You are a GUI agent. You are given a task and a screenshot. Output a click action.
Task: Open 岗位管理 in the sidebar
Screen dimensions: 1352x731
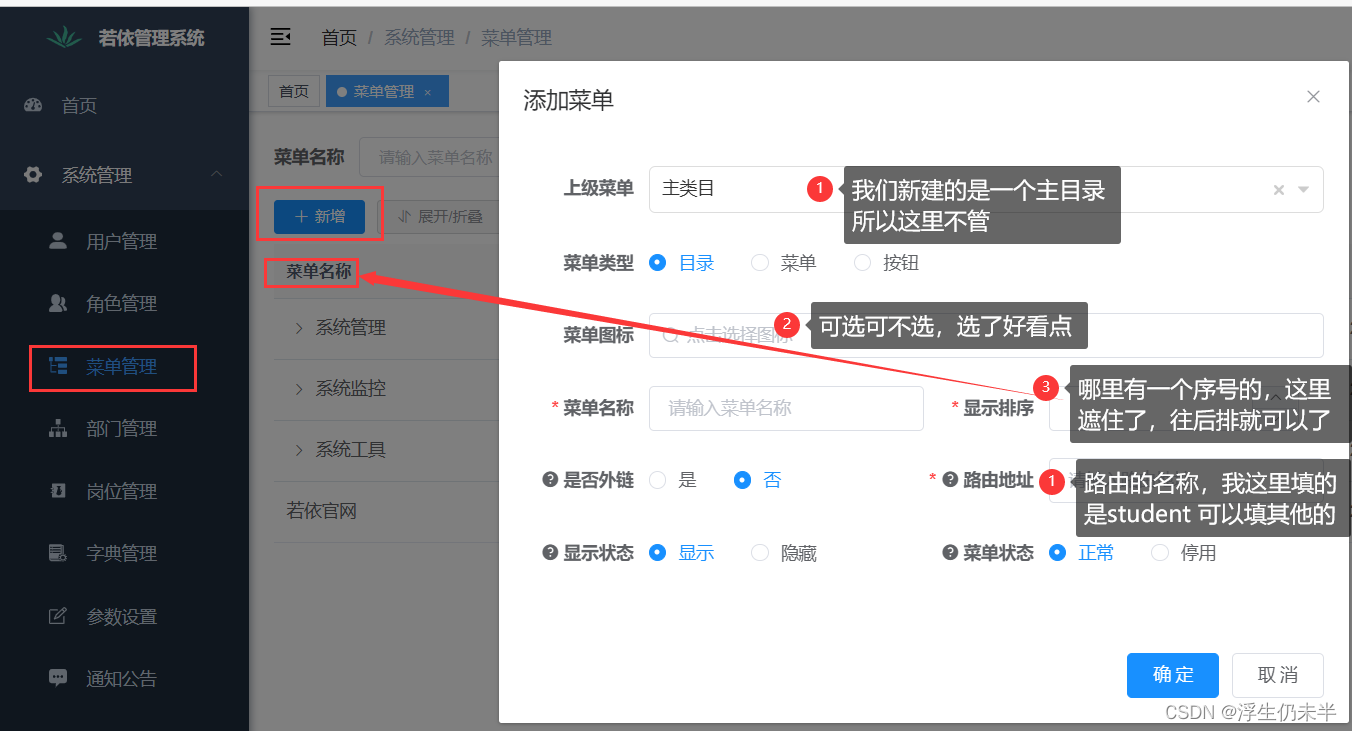tap(124, 491)
